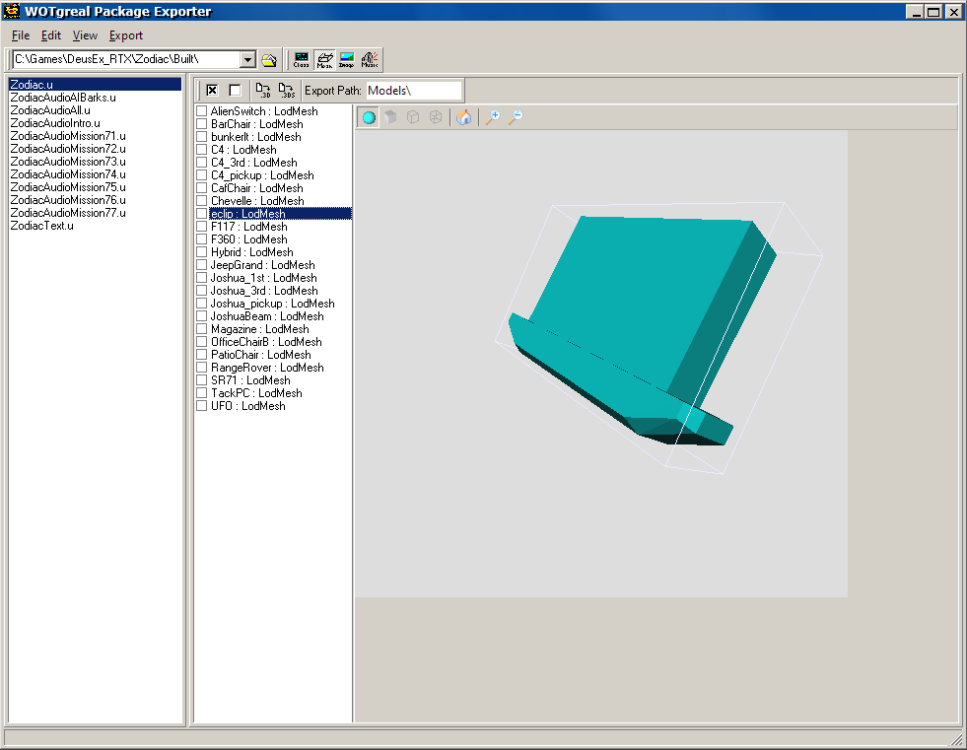Zoom out of the mesh preview
Screen dimensions: 967x750
515,118
